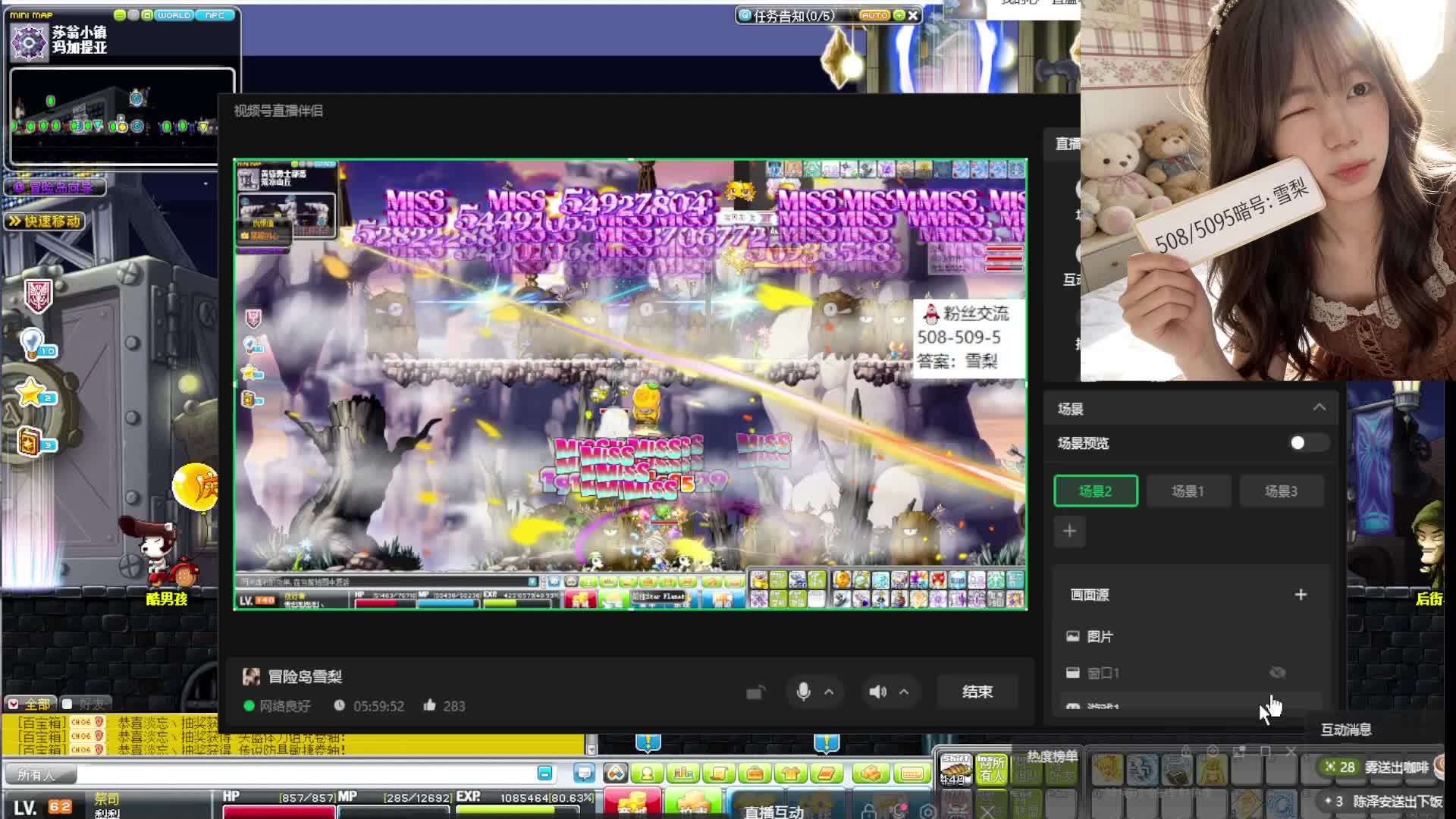This screenshot has height=819, width=1456.
Task: Switch to 场景1 scene
Action: pos(1188,491)
